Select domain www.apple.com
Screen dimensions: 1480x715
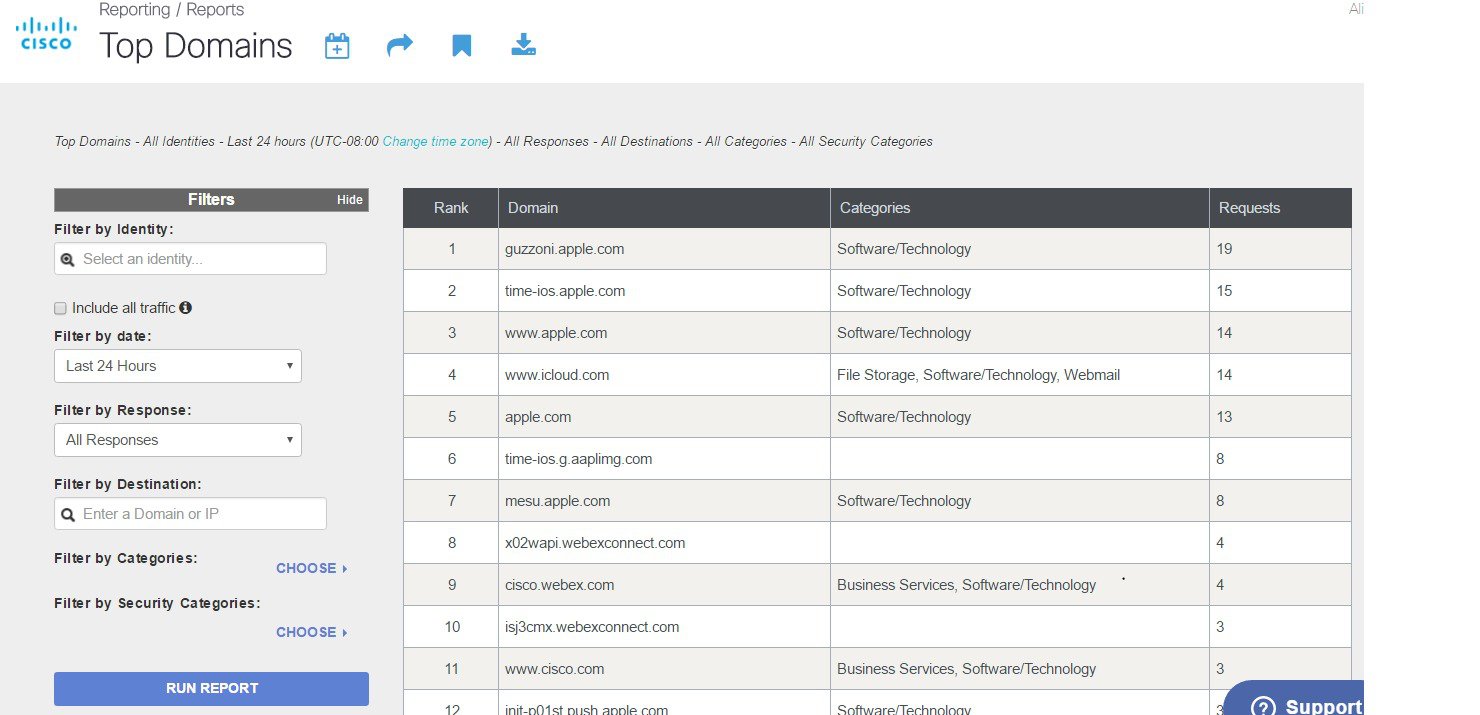557,333
